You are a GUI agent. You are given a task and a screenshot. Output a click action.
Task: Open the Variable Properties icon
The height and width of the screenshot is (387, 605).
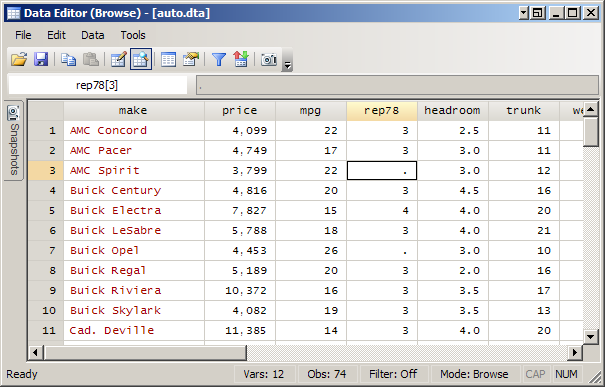[191, 59]
